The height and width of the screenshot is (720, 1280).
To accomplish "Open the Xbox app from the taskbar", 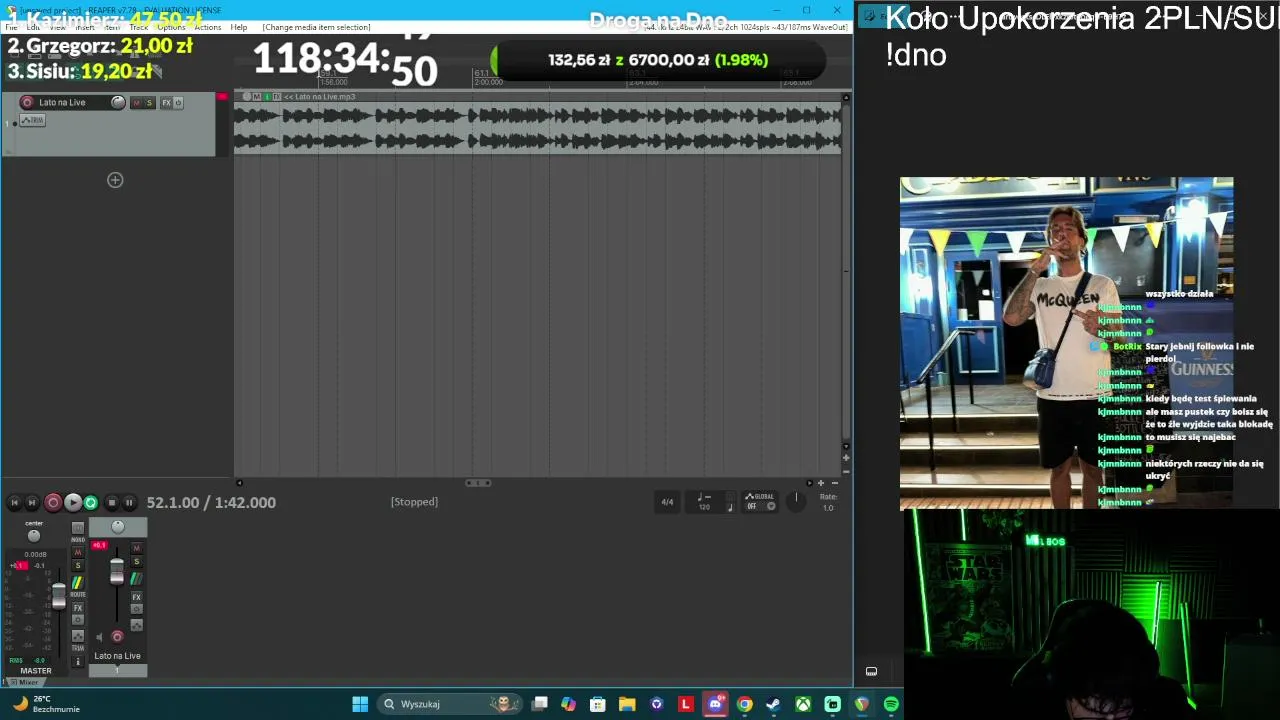I will (x=803, y=704).
